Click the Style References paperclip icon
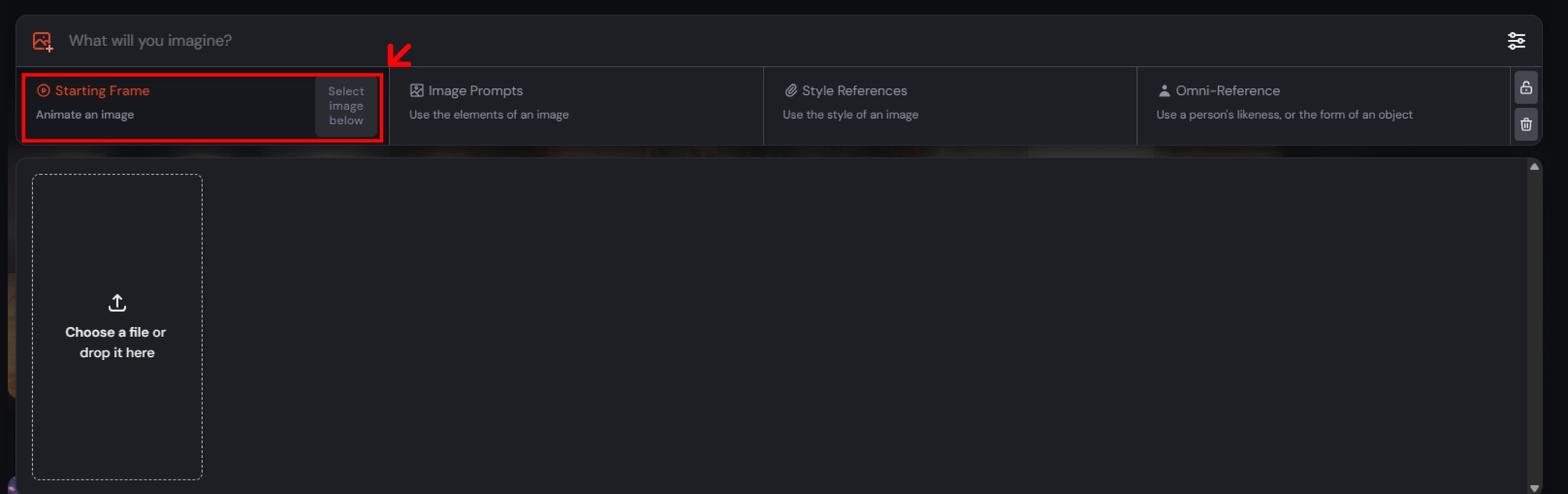 791,90
